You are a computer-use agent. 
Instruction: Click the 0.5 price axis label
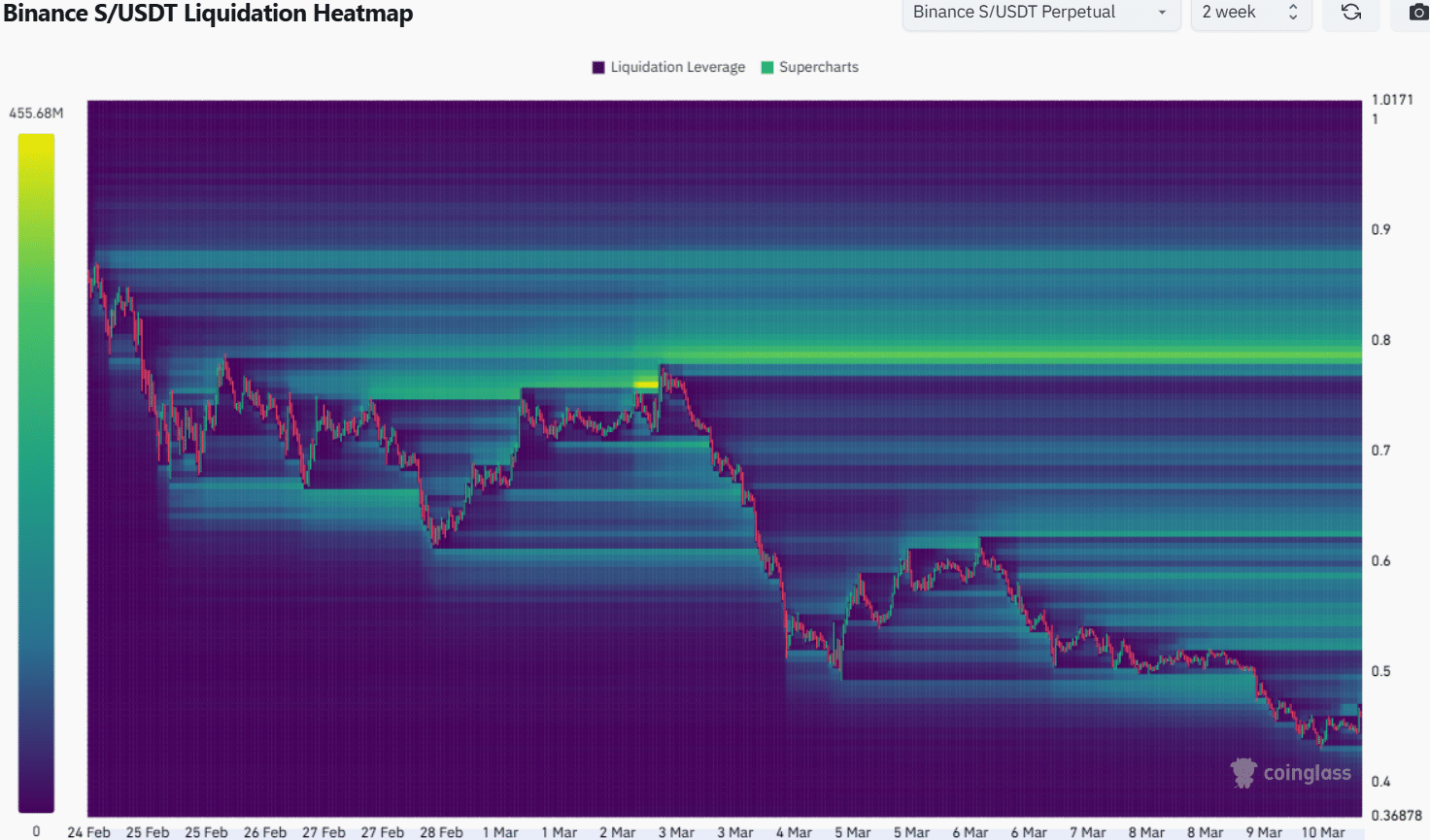click(1380, 671)
